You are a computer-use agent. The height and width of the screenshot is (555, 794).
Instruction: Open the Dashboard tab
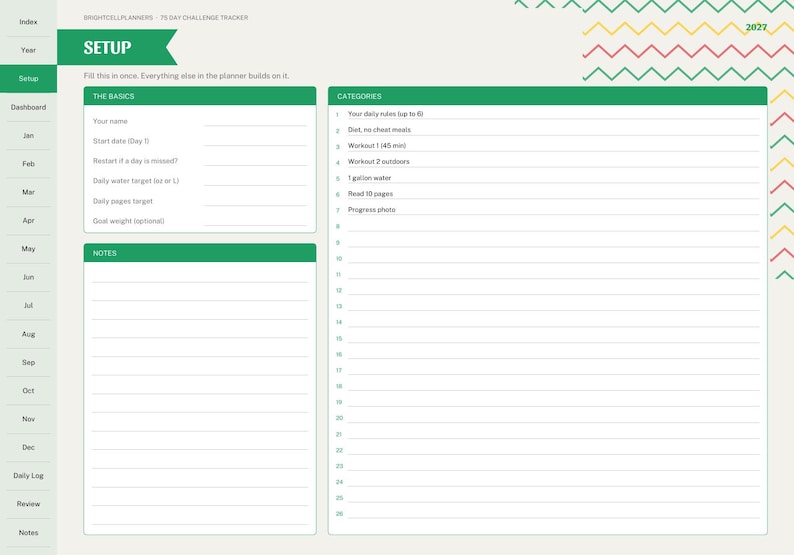pyautogui.click(x=28, y=107)
